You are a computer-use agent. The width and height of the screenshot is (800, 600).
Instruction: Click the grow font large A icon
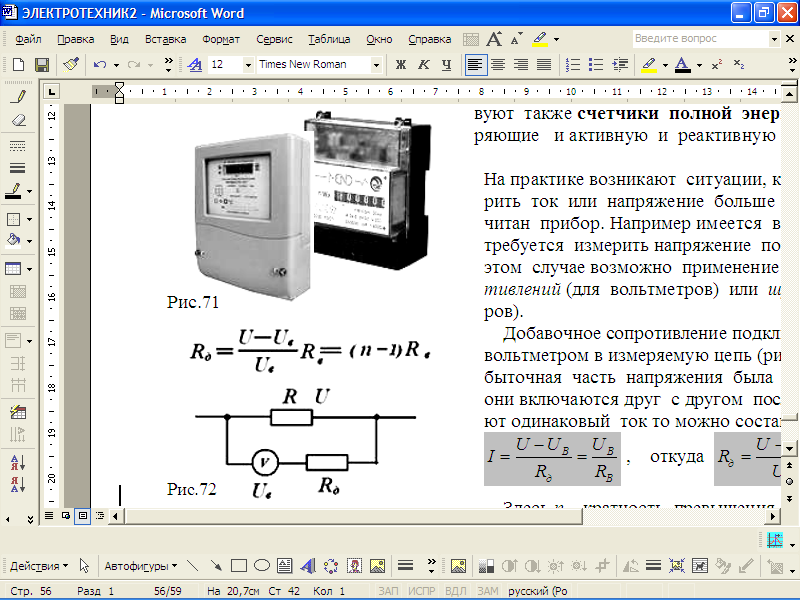tap(494, 39)
